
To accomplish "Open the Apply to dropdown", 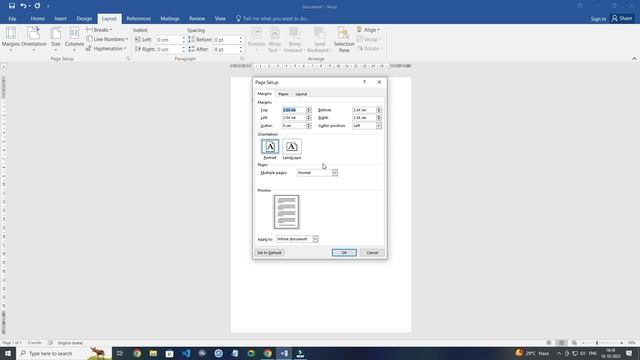I will pyautogui.click(x=316, y=239).
